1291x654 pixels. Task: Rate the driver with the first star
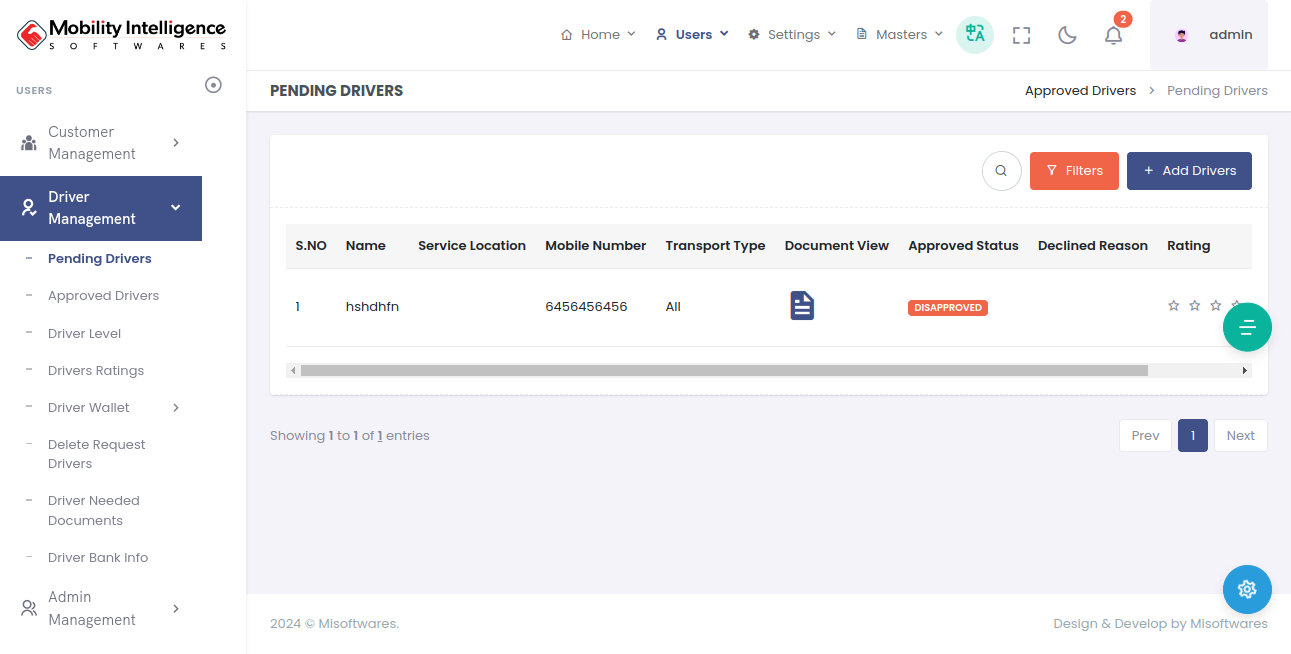click(1174, 306)
